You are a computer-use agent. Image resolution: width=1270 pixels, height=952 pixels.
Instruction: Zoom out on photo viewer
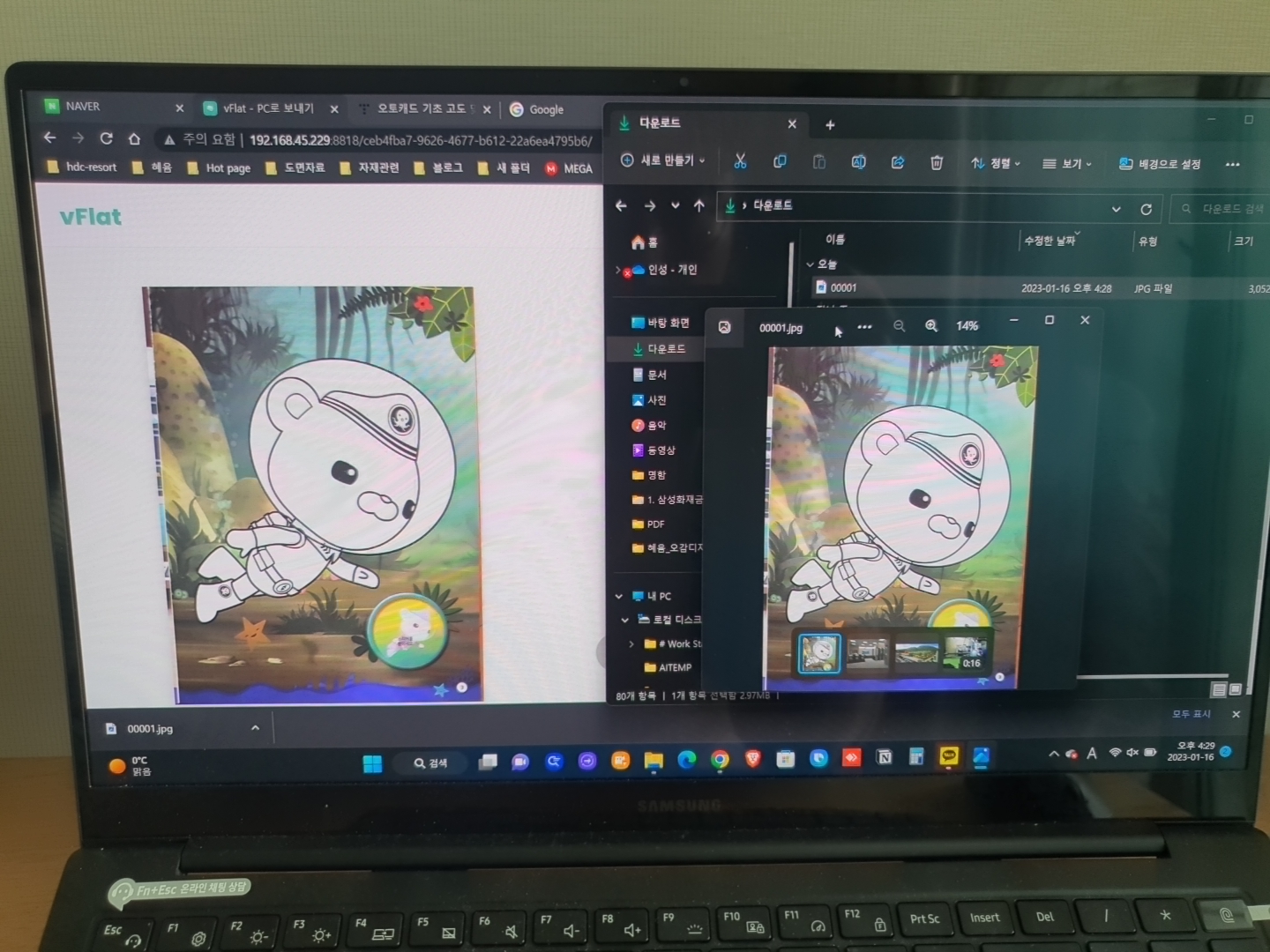(x=899, y=326)
